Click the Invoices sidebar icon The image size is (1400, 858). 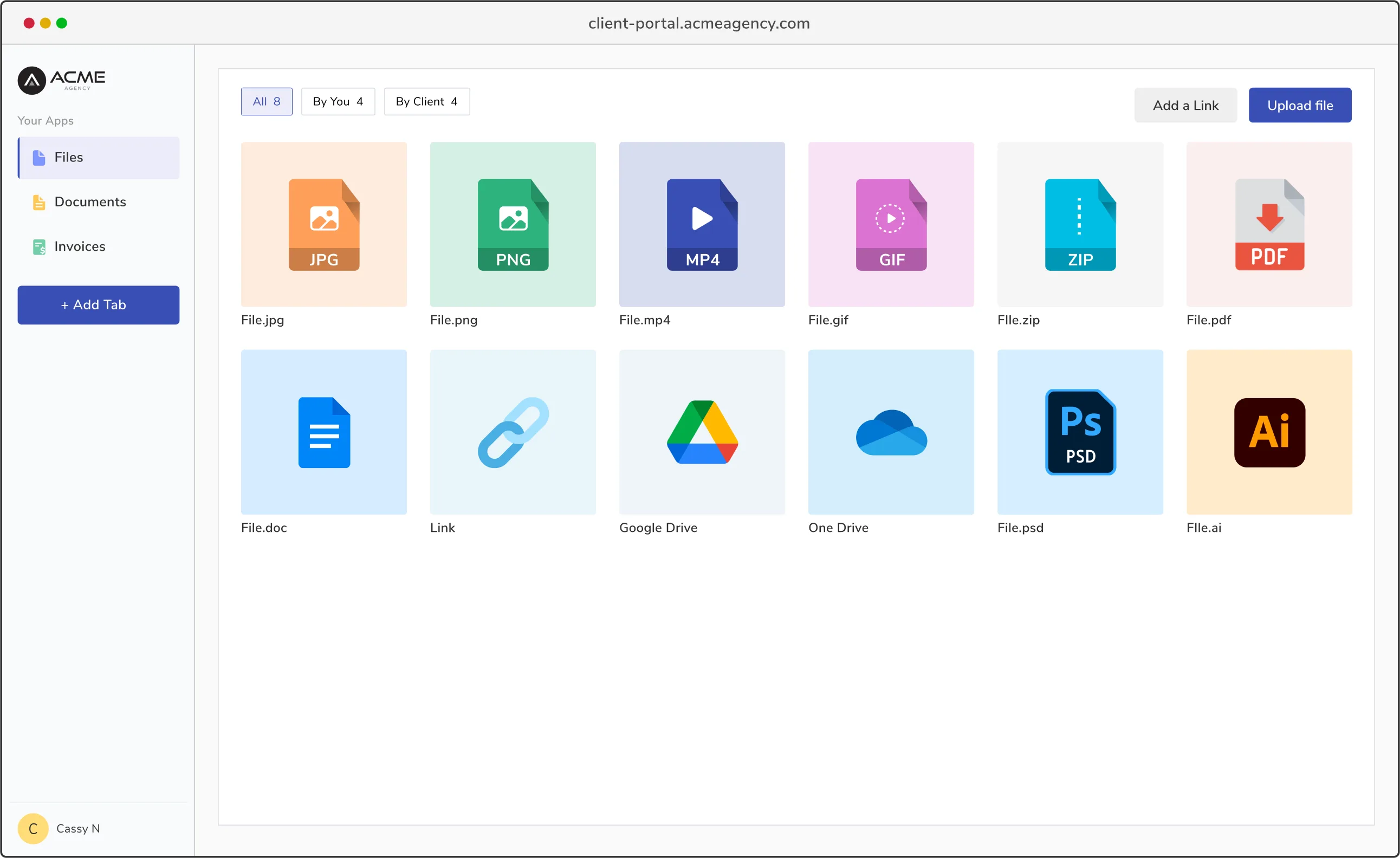(x=38, y=246)
